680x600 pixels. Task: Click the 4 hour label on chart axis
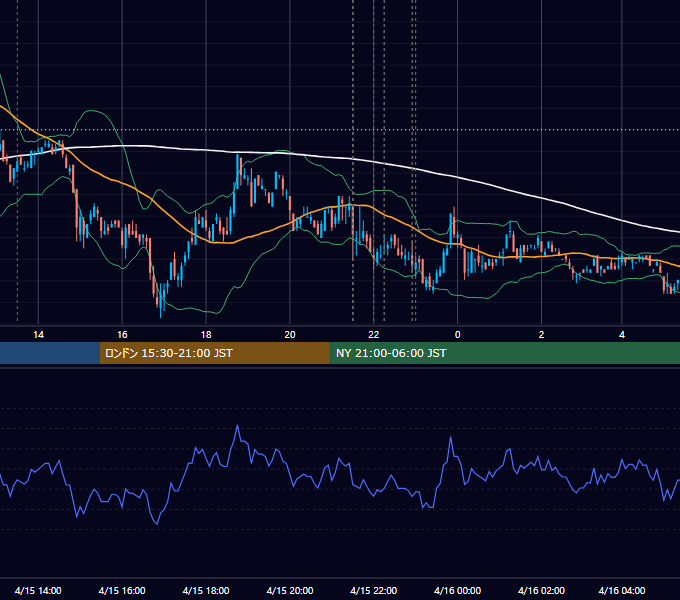622,335
